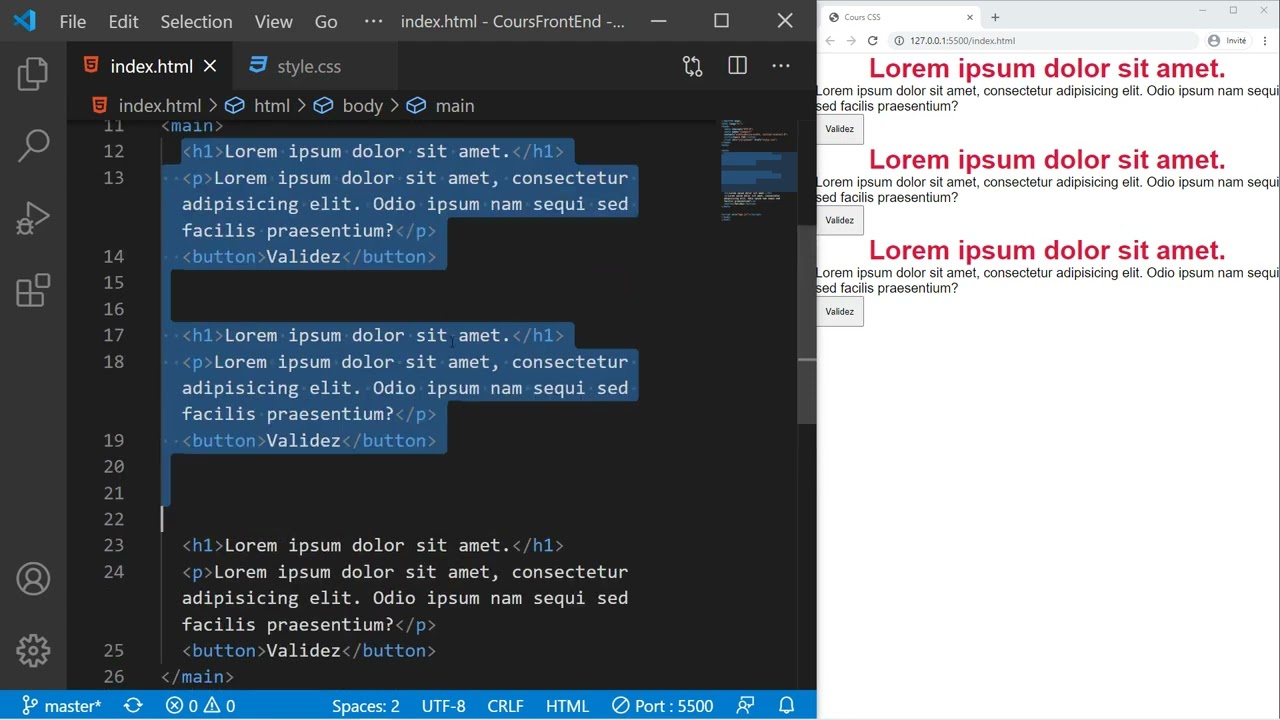Change language mode HTML in status bar
The height and width of the screenshot is (720, 1280).
click(567, 706)
